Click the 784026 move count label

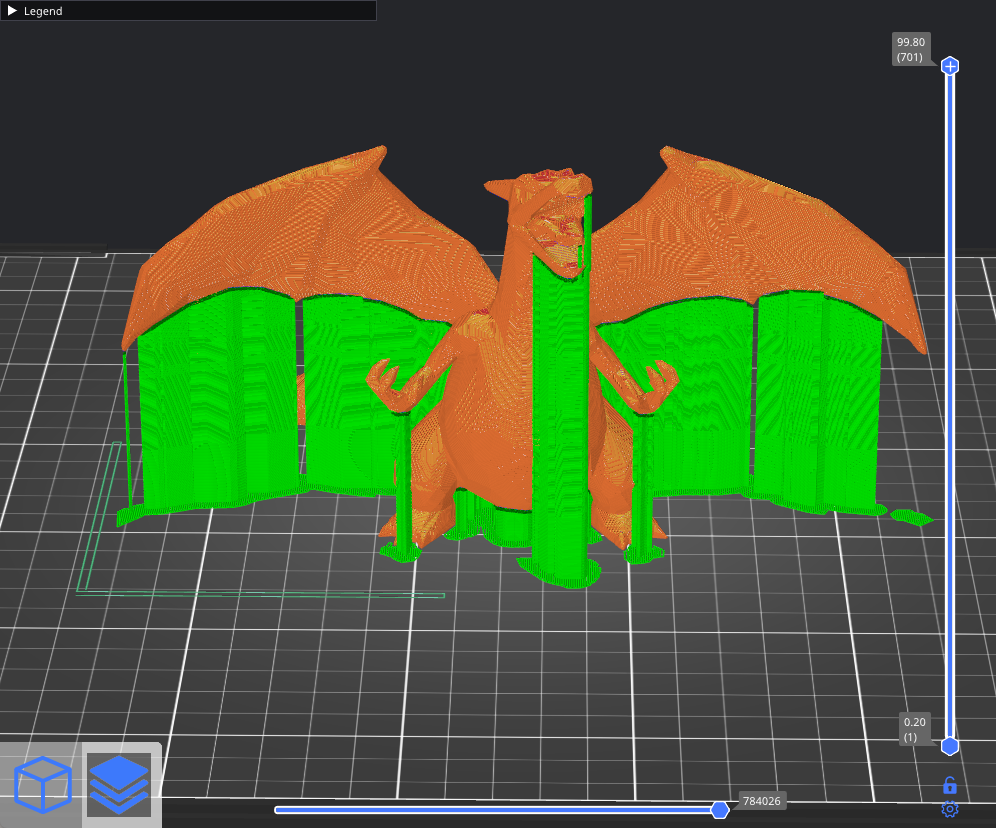[761, 801]
